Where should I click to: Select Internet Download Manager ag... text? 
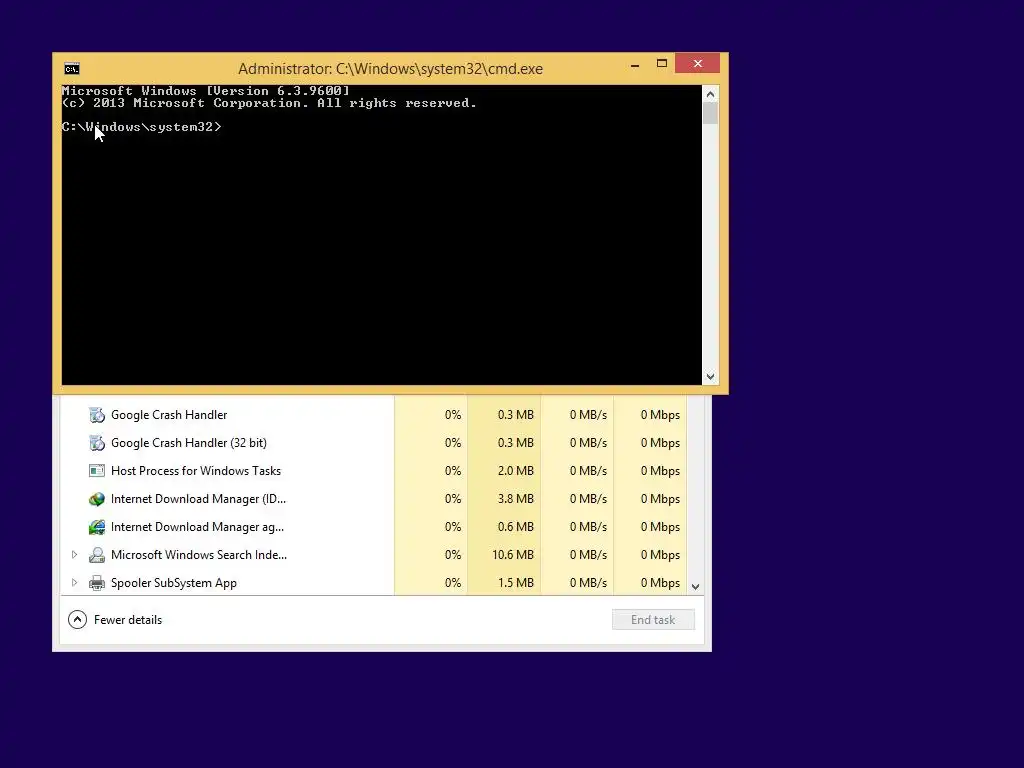click(x=197, y=527)
